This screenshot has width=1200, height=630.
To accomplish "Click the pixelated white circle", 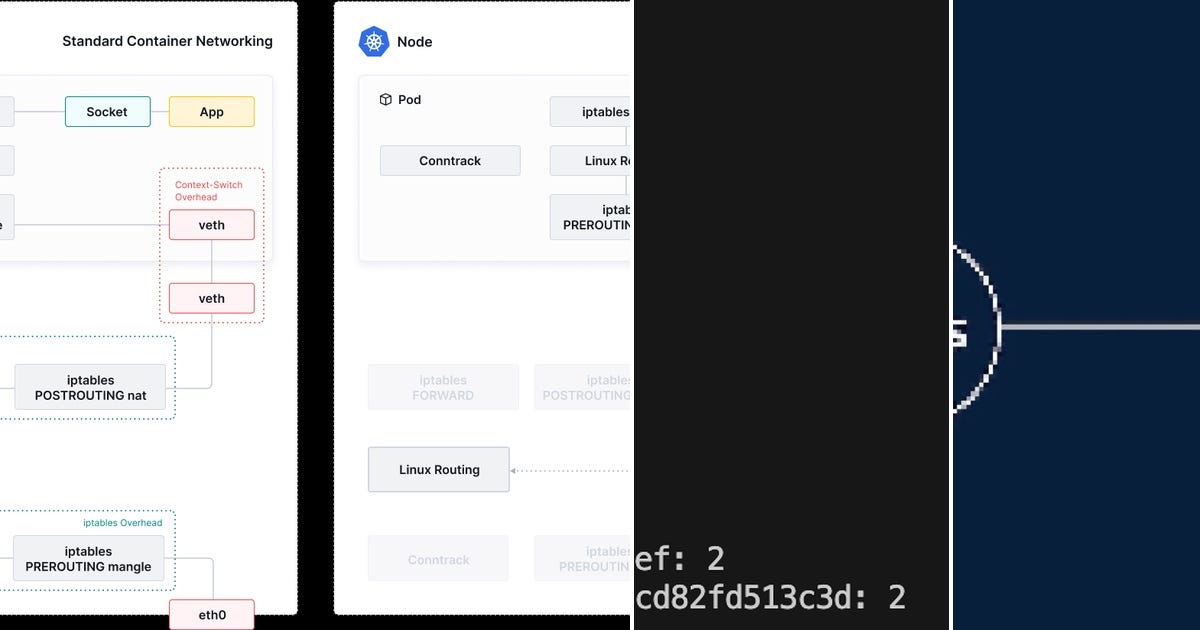I will [974, 327].
